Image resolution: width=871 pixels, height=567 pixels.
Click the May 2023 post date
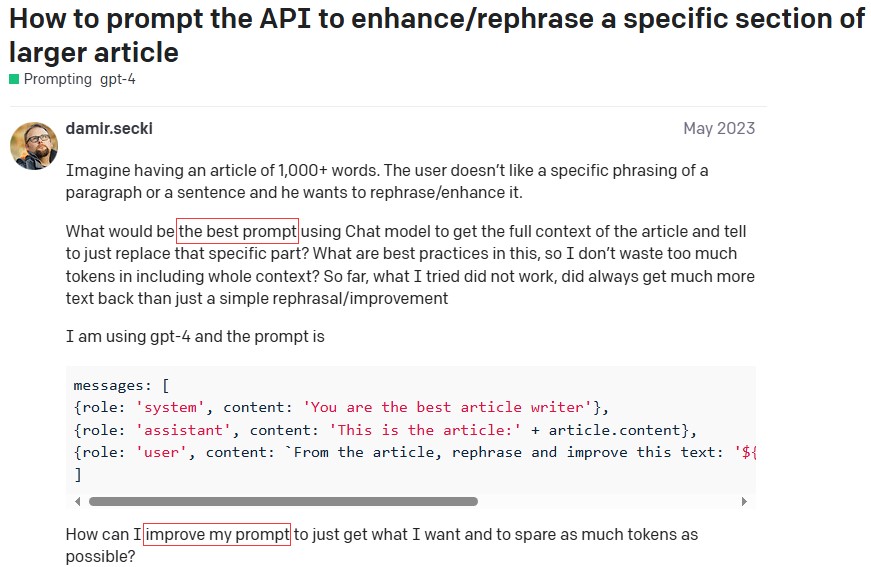coord(719,128)
